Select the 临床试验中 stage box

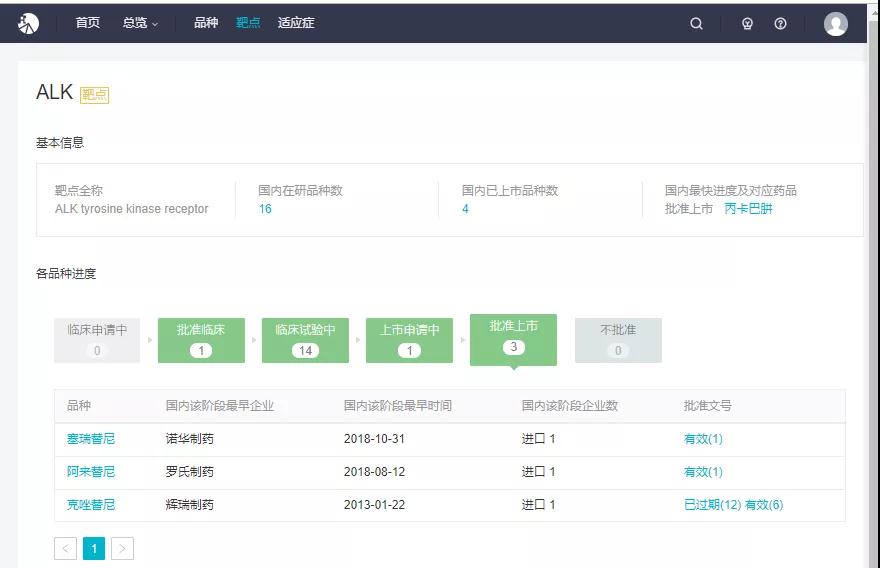[x=305, y=340]
